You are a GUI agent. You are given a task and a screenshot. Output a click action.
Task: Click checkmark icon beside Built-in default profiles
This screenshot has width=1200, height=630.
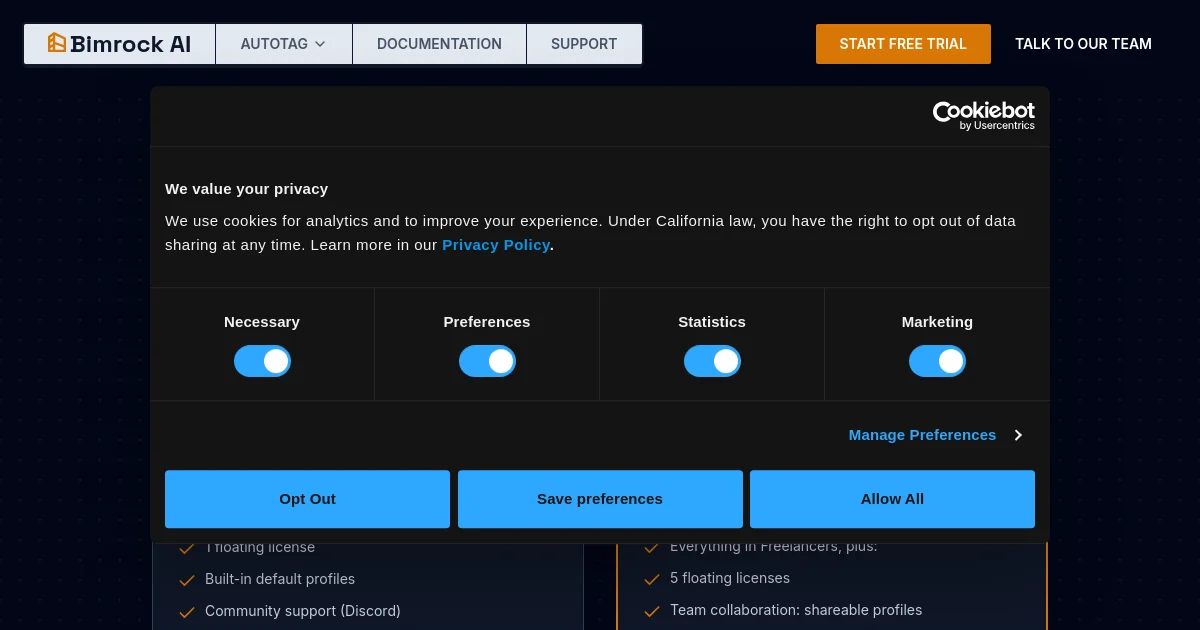coord(186,580)
